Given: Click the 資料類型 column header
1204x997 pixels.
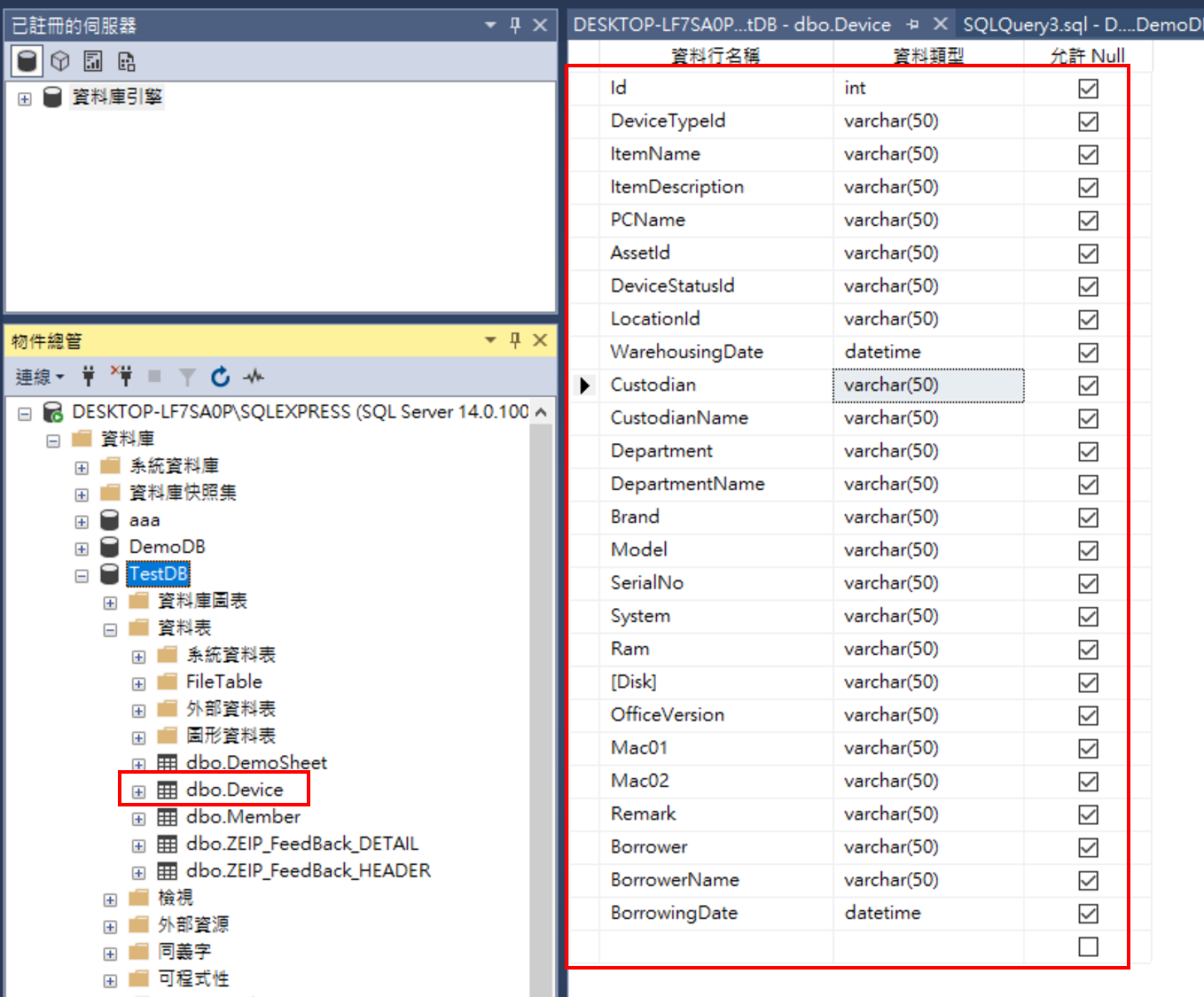Looking at the screenshot, I should [928, 55].
